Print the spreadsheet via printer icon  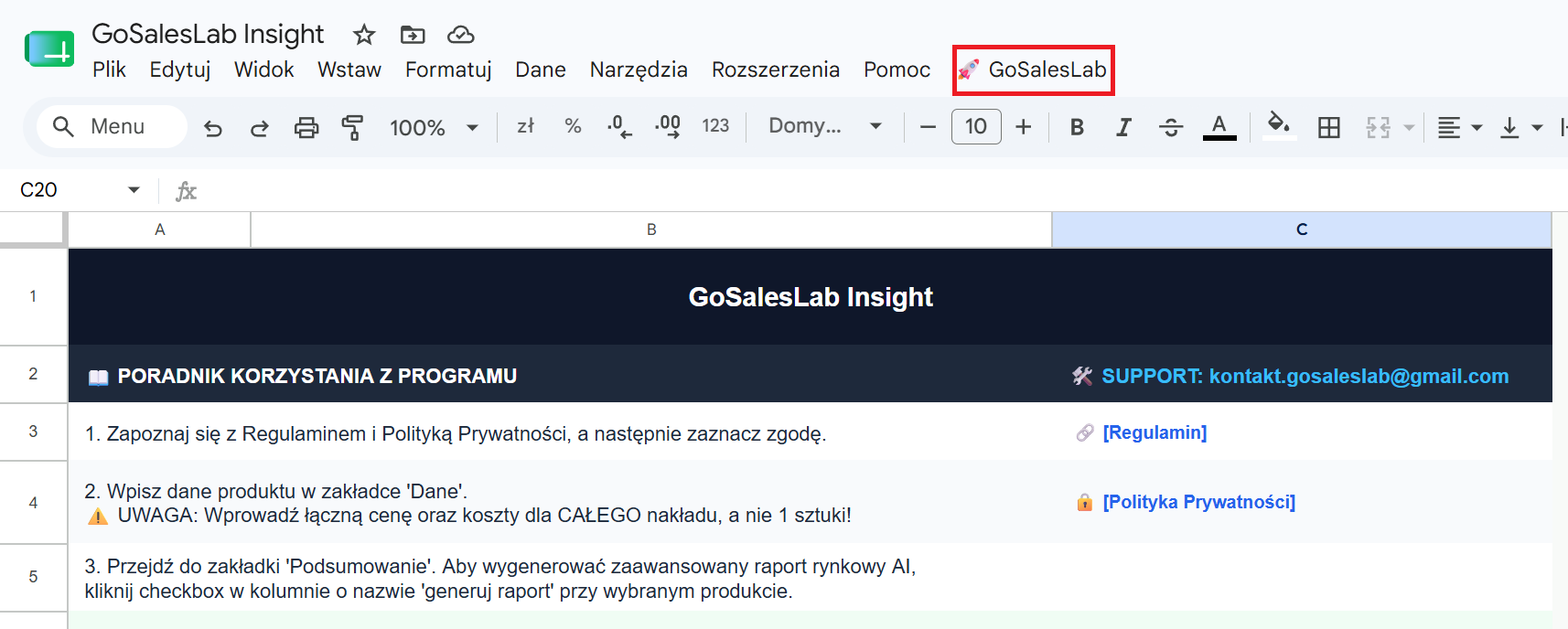point(306,127)
